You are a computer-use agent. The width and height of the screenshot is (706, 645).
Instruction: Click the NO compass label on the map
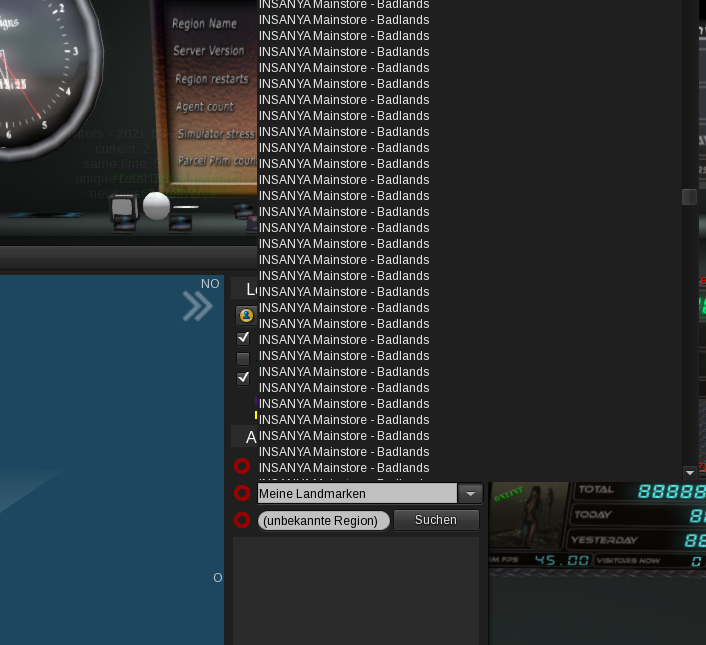pos(210,284)
